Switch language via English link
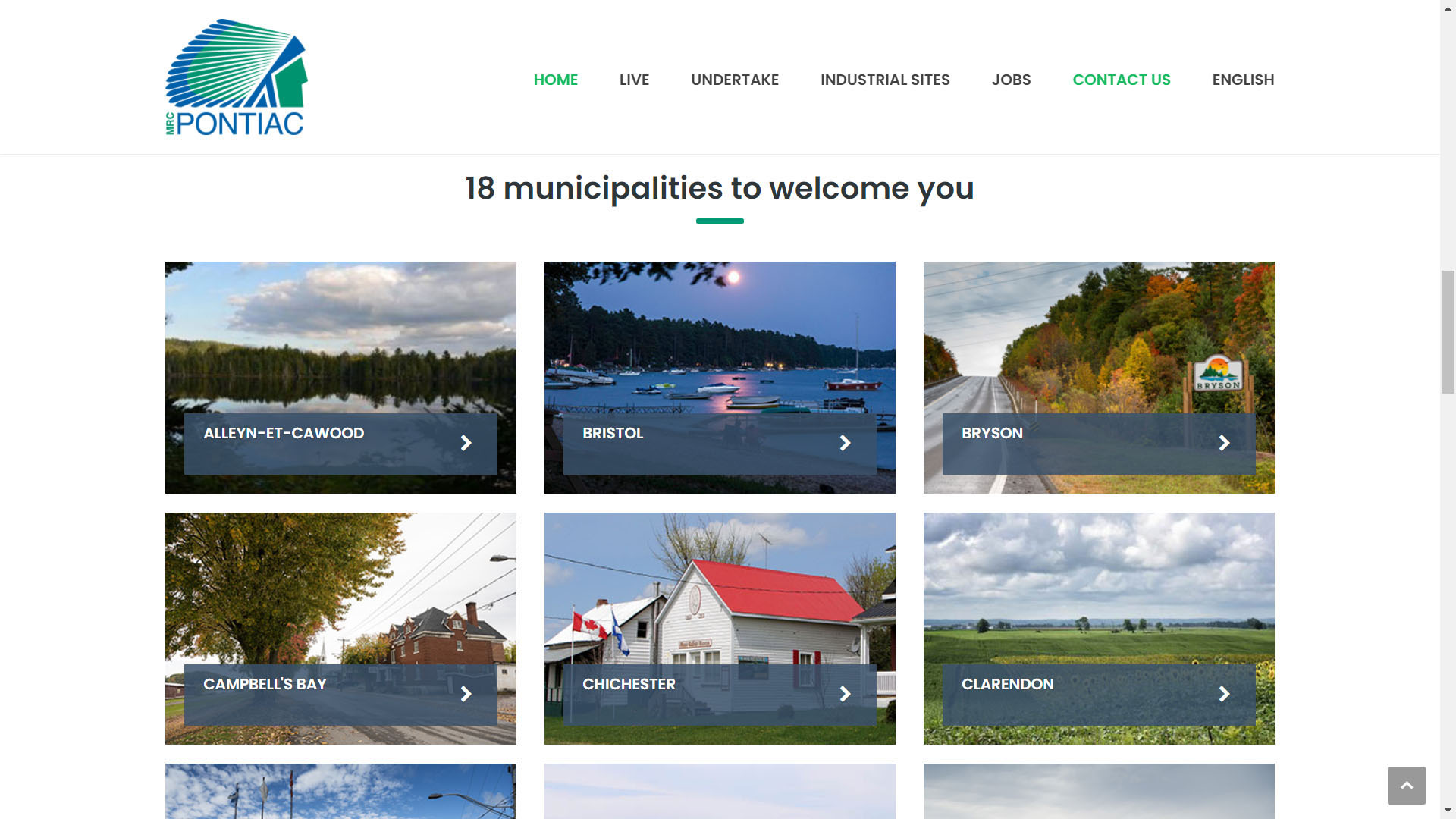Image resolution: width=1456 pixels, height=819 pixels. click(1243, 80)
